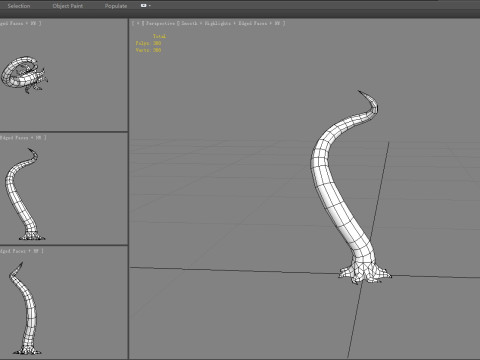Open the Perspective view label menu
480x360 pixels.
point(160,23)
